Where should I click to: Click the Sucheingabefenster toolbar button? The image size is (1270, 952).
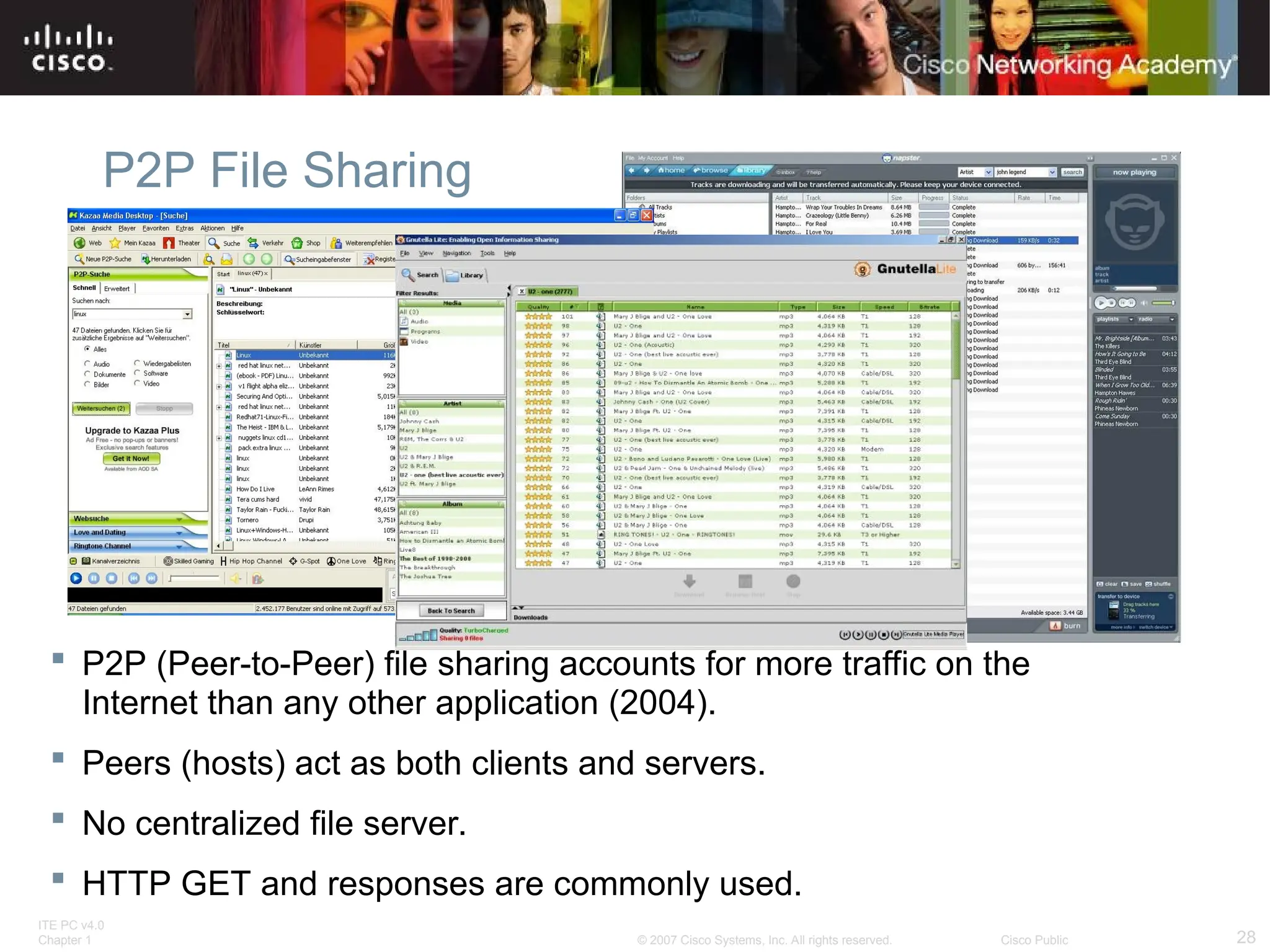pyautogui.click(x=318, y=260)
